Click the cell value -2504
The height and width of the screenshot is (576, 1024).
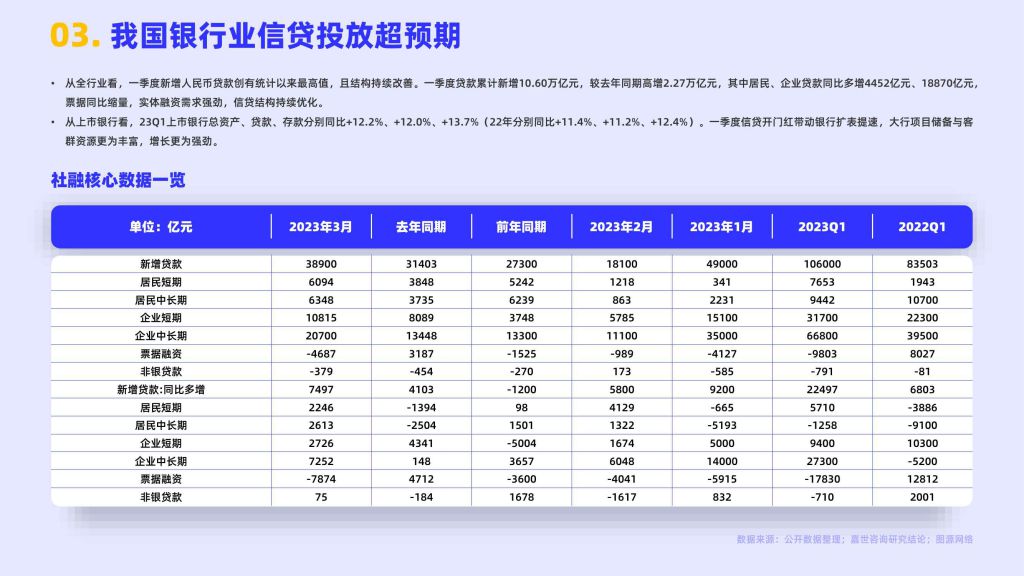click(421, 425)
